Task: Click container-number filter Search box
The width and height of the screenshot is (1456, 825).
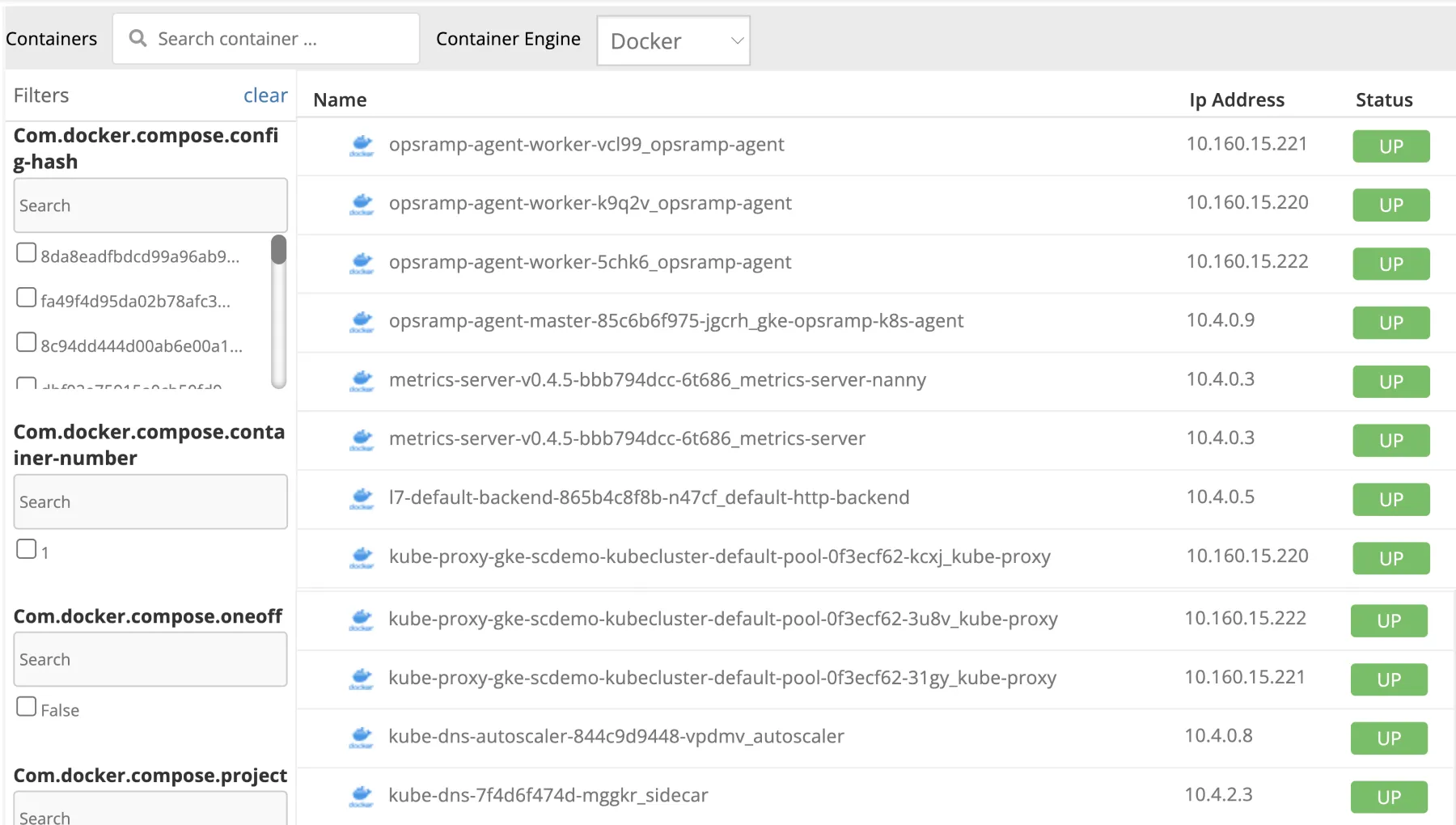Action: coord(150,501)
